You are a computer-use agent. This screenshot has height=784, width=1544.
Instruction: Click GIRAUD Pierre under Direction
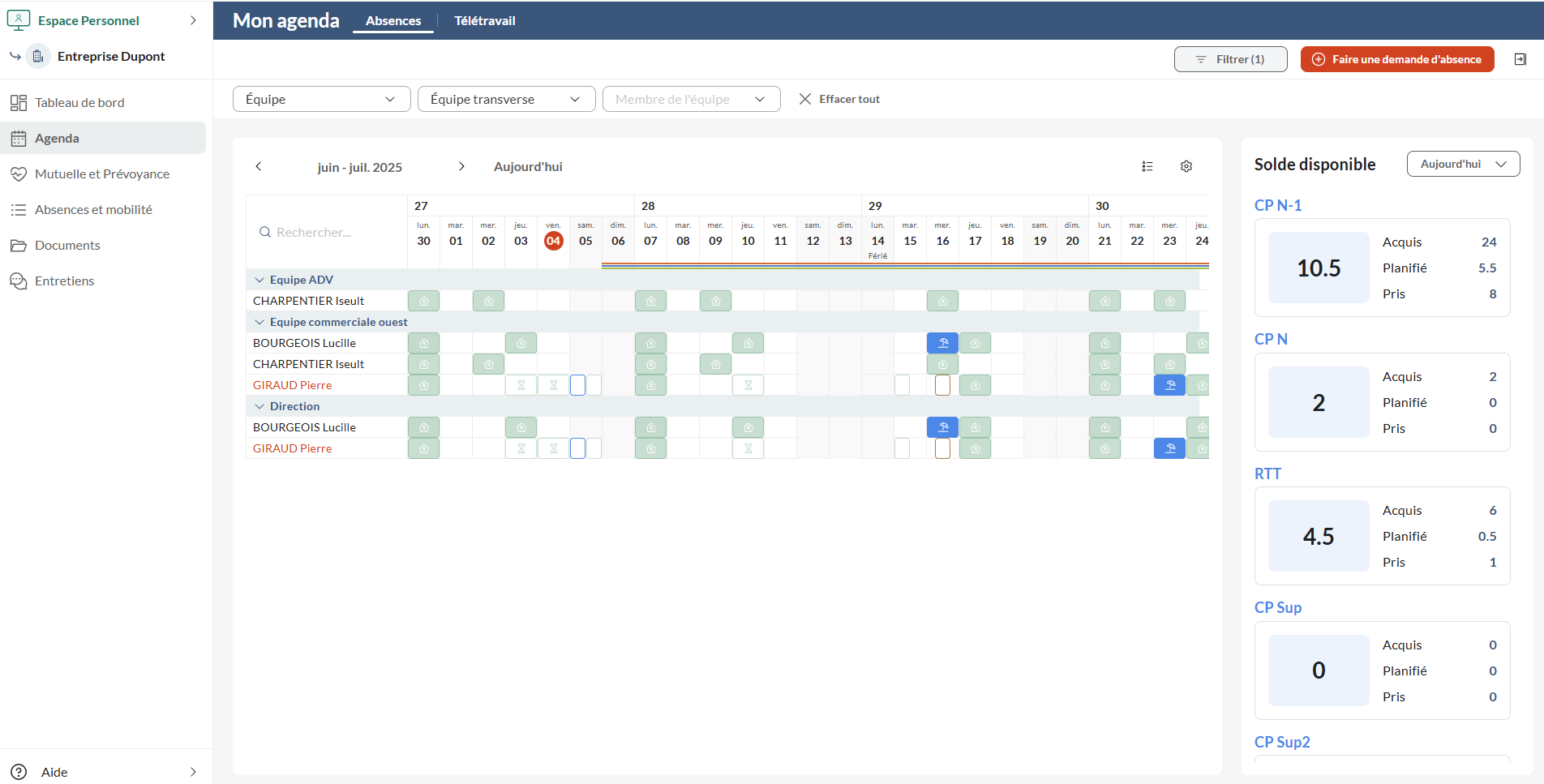[292, 448]
